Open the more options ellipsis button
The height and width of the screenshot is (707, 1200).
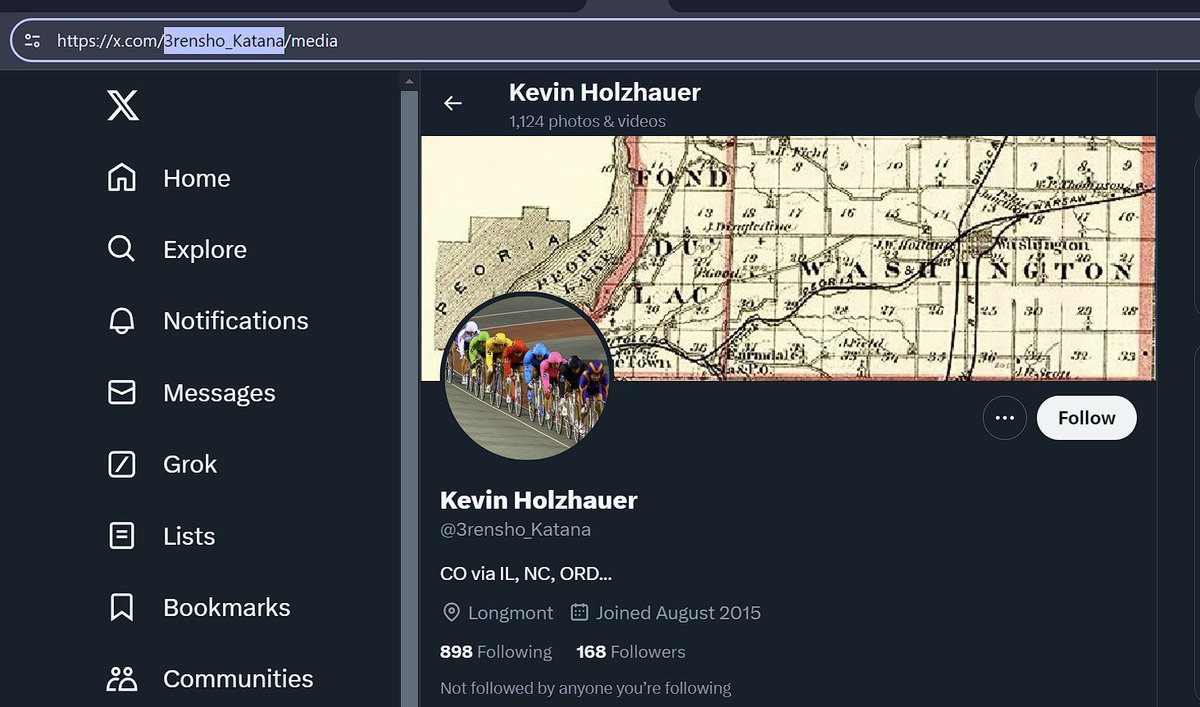(x=1005, y=418)
